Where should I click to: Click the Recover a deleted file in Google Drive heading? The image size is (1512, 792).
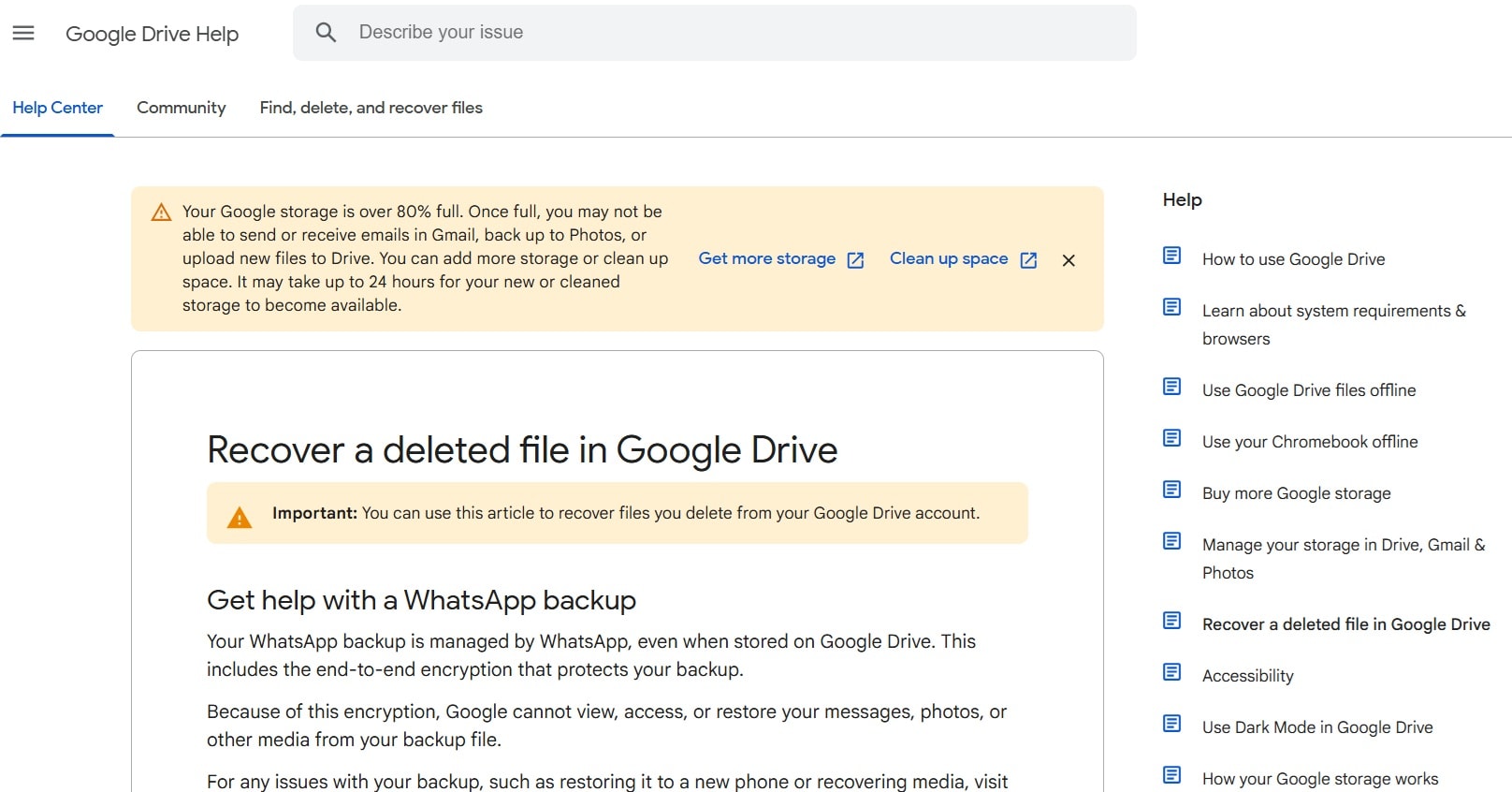click(522, 450)
